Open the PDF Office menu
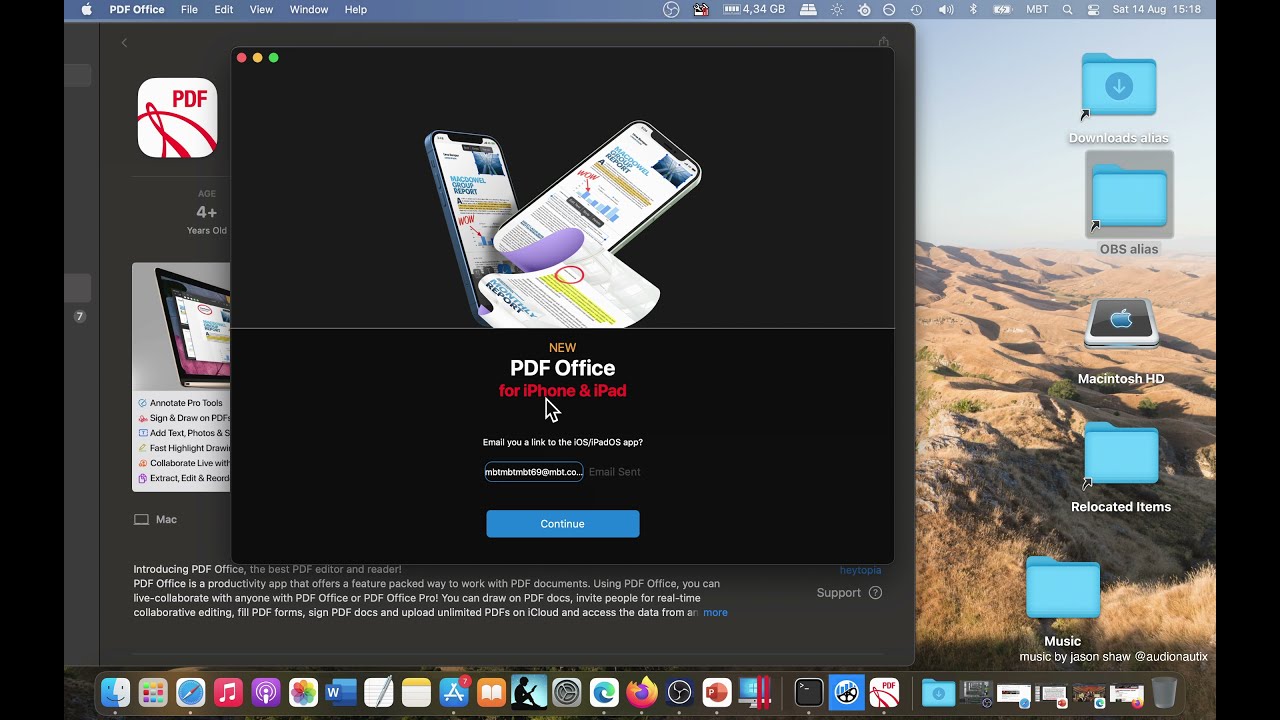 click(x=137, y=9)
